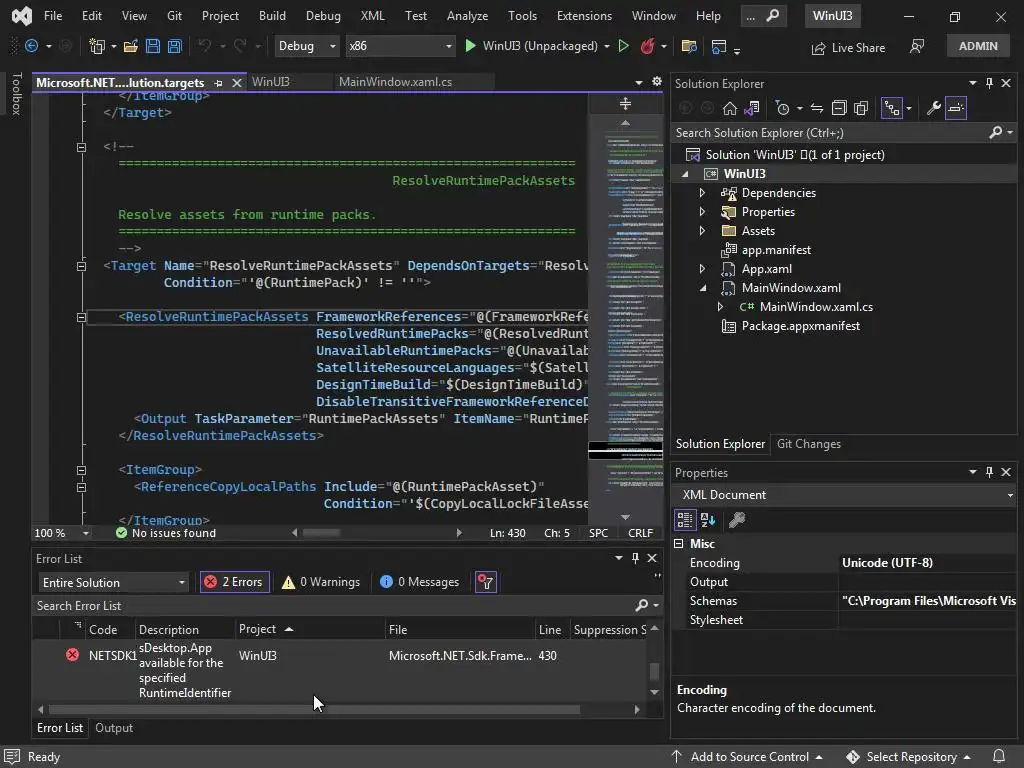This screenshot has height=768, width=1024.
Task: Click the Search Error List field
Action: [333, 605]
